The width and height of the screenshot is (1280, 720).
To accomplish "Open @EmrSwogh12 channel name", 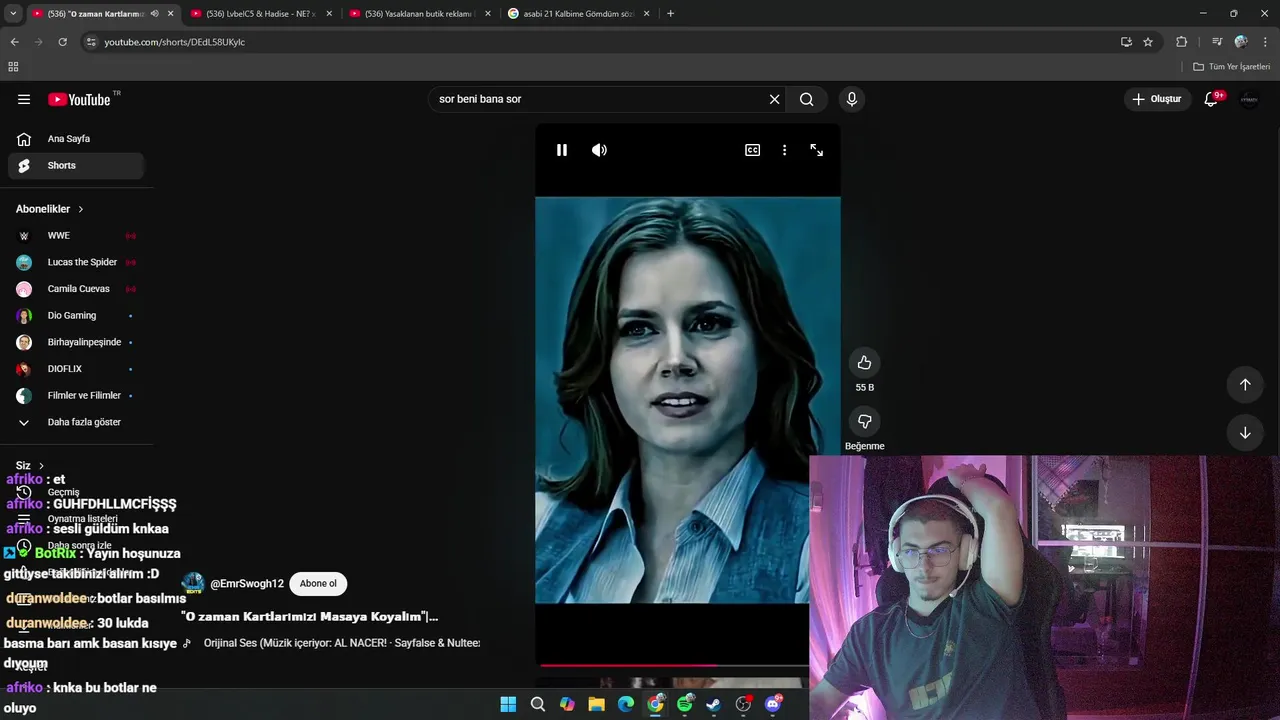I will (x=247, y=583).
